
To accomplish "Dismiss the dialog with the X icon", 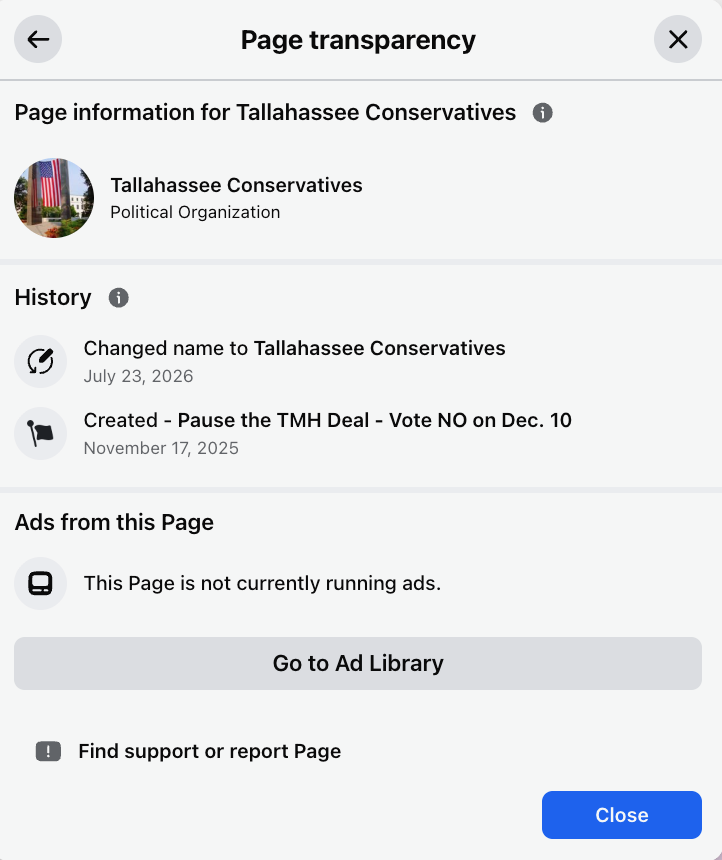I will pyautogui.click(x=678, y=39).
